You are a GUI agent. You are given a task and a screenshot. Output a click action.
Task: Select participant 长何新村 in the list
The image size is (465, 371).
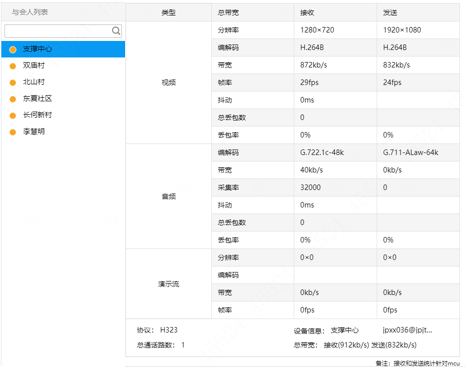63,115
